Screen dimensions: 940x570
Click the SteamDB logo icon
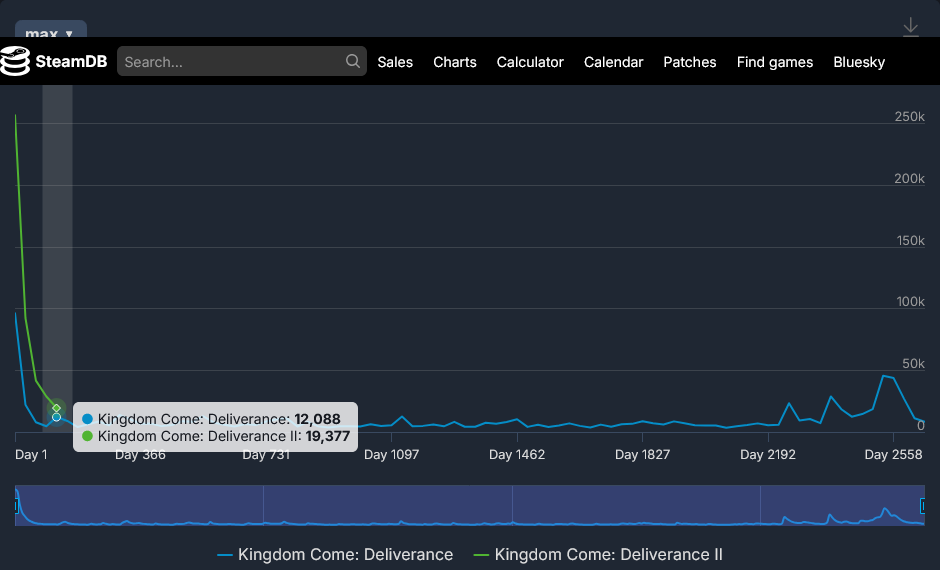[14, 61]
